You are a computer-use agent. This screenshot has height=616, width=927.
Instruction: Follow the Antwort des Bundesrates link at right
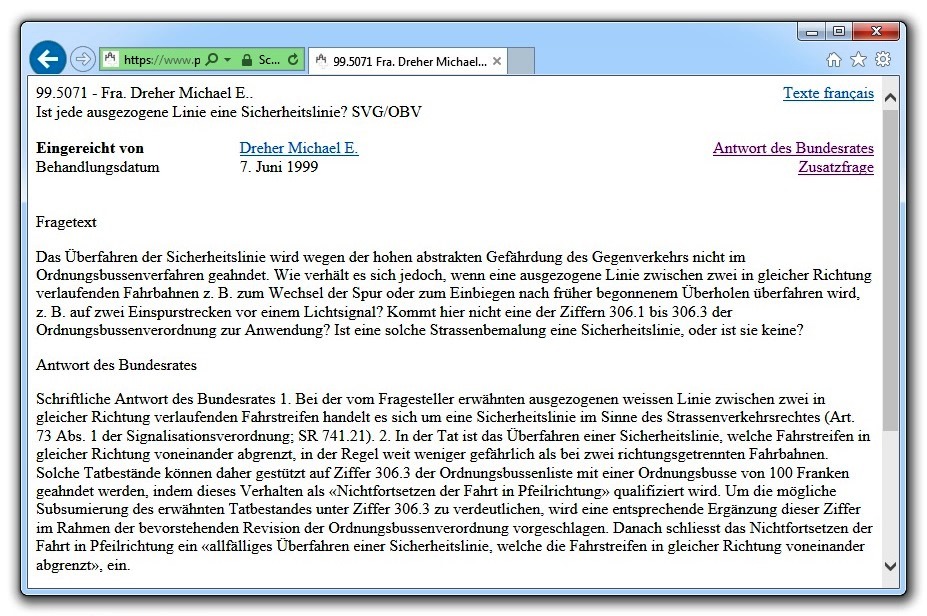tap(793, 148)
